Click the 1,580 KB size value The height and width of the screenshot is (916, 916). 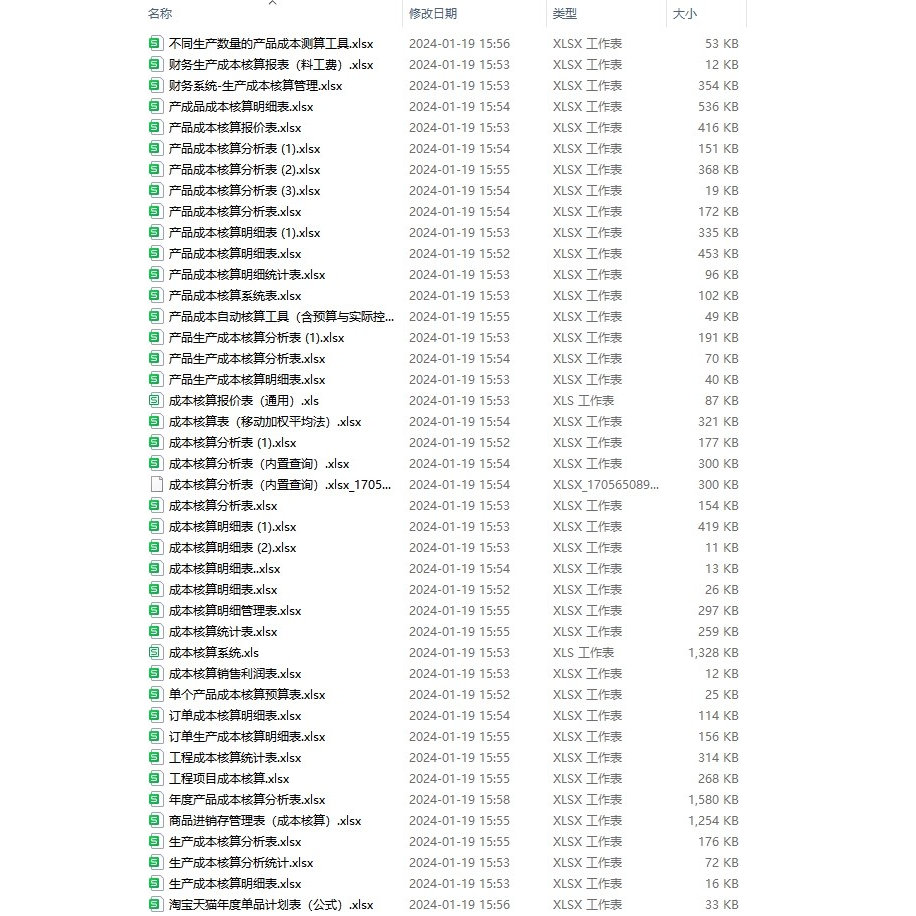[x=713, y=799]
